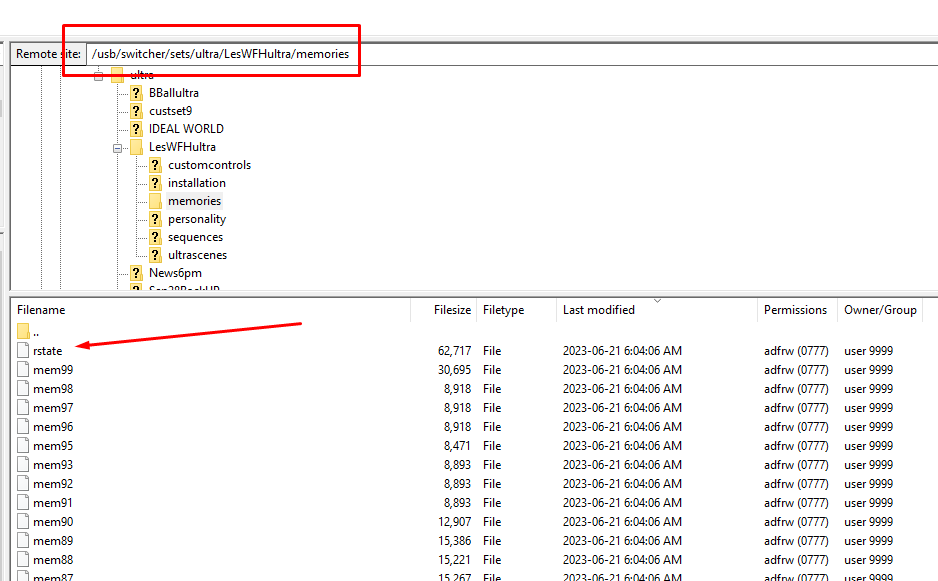Select the mem88 file
Image resolution: width=938 pixels, height=581 pixels.
(53, 560)
